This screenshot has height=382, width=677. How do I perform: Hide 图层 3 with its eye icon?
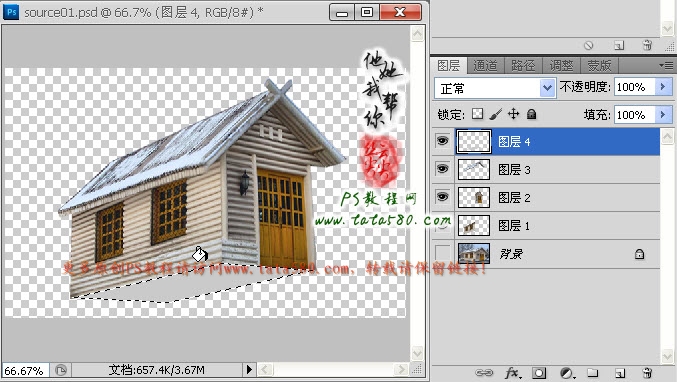442,169
